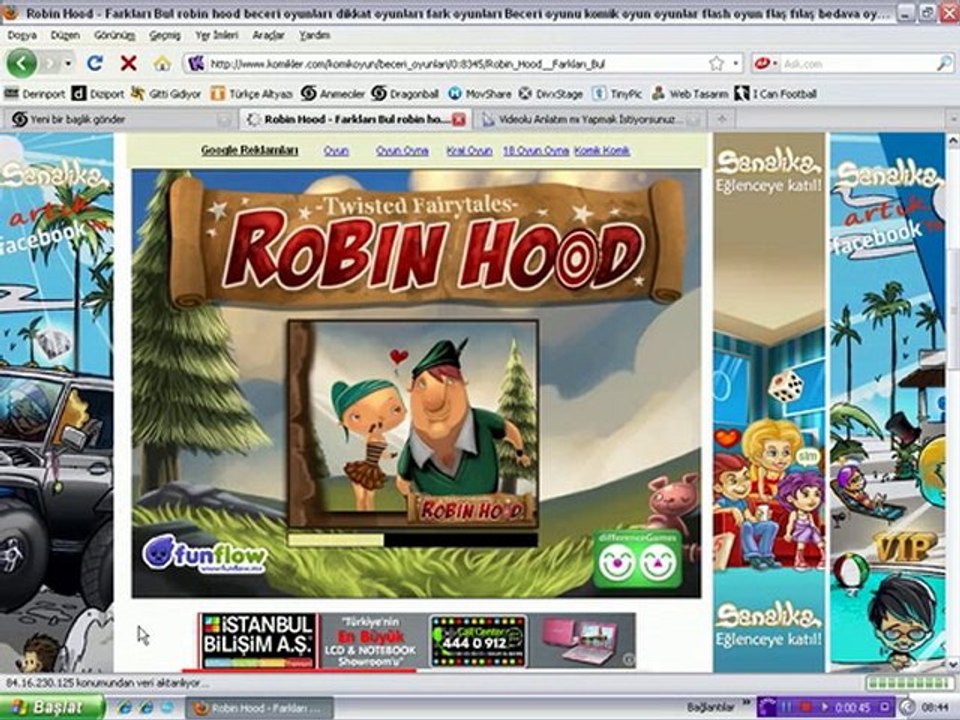The width and height of the screenshot is (960, 720).
Task: Click the Robin Hood loading picture
Action: tap(413, 424)
